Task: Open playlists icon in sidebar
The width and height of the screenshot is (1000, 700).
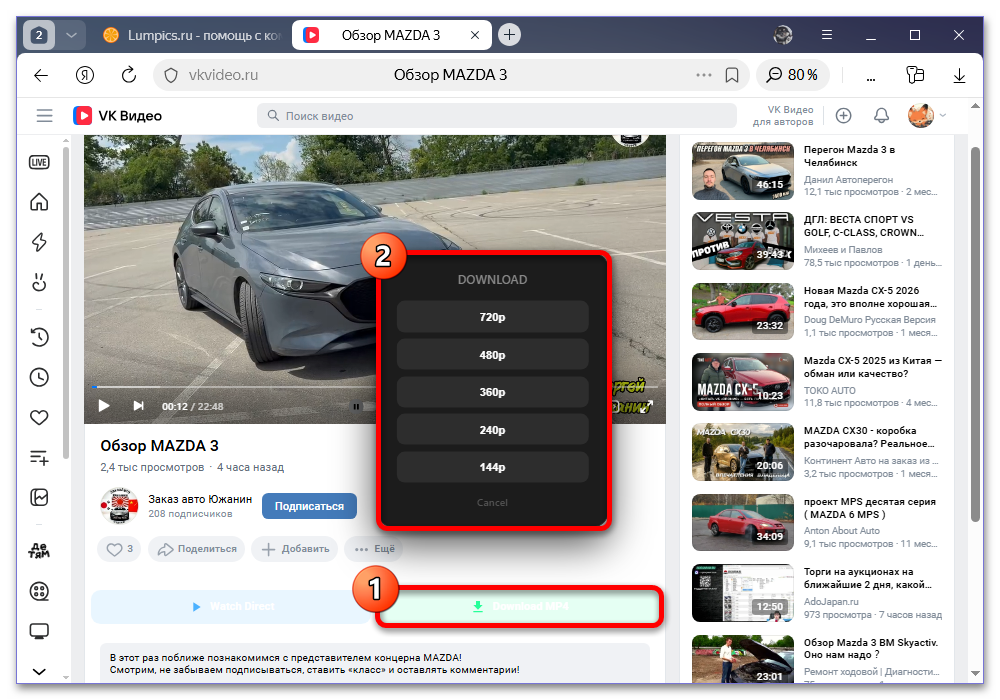Action: pos(39,457)
